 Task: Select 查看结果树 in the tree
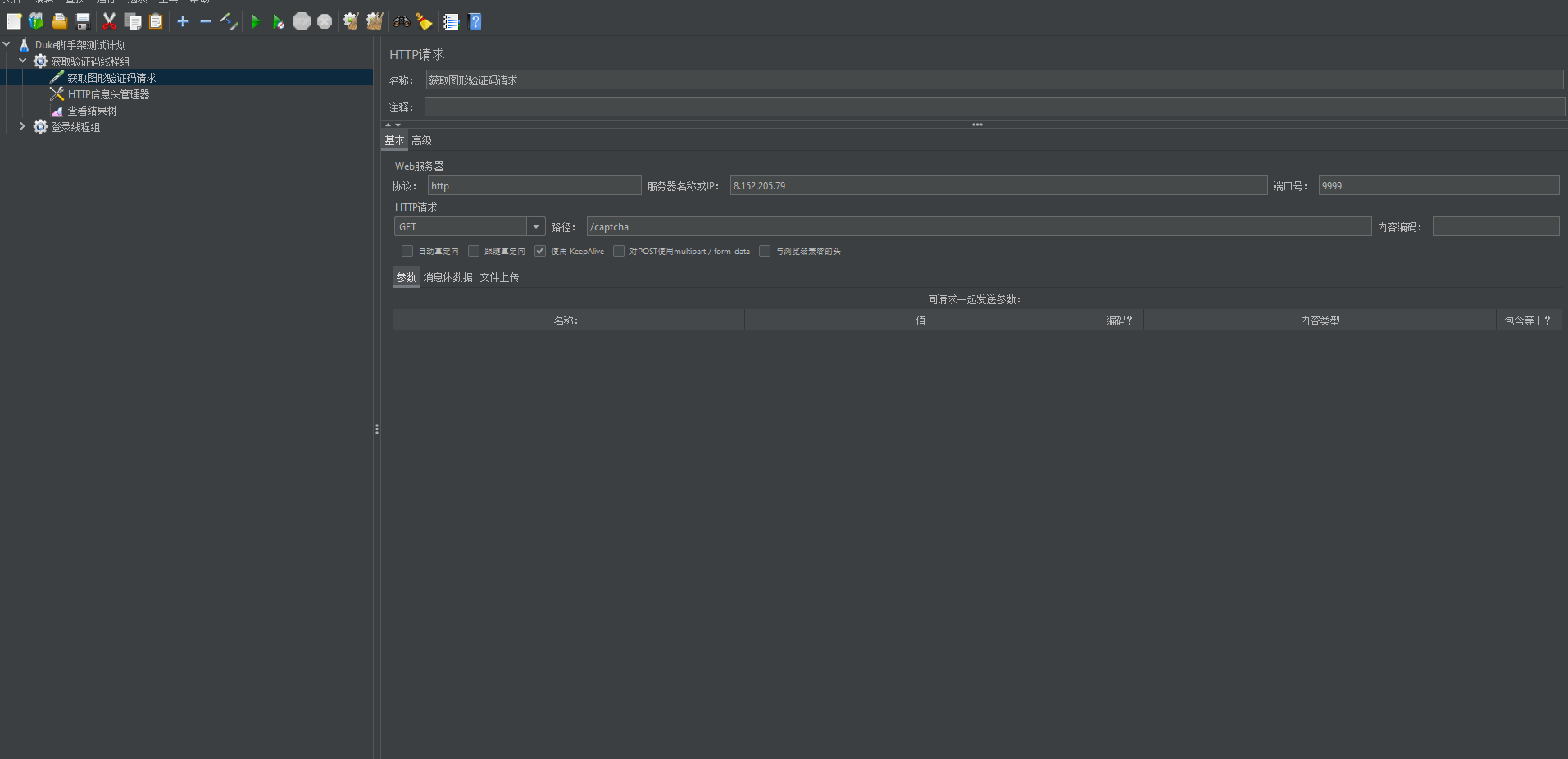pyautogui.click(x=92, y=111)
